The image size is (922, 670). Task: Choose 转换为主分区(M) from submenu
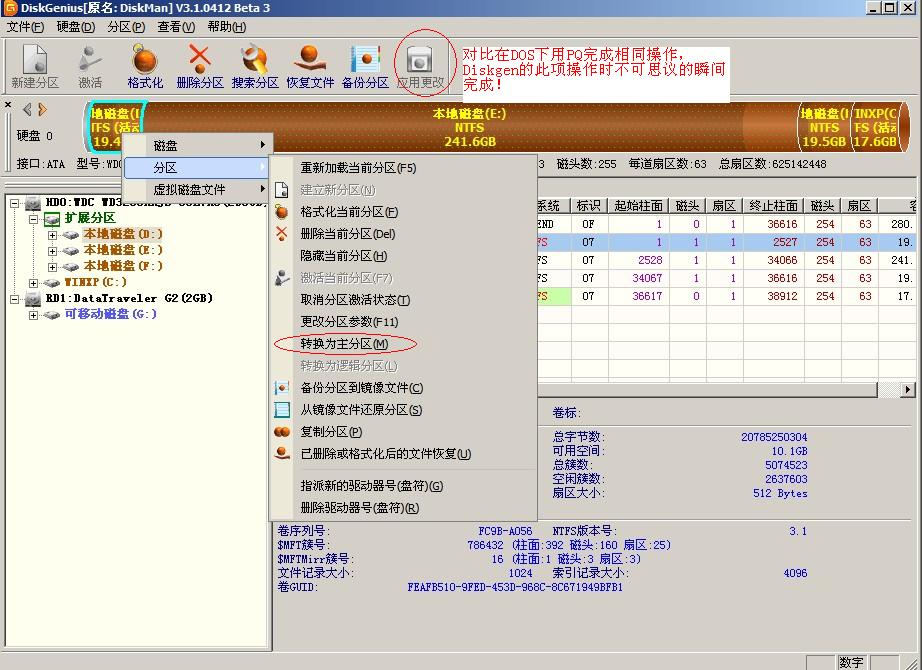tap(345, 344)
